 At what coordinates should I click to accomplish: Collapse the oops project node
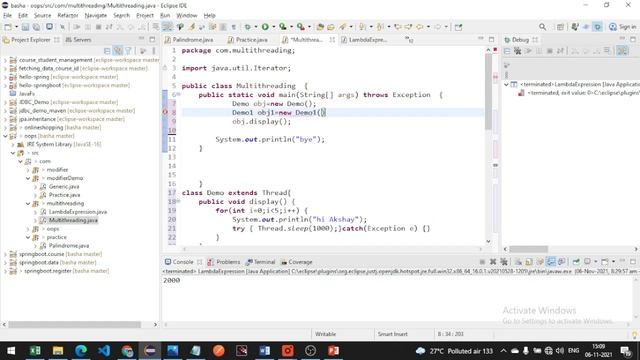pyautogui.click(x=5, y=136)
